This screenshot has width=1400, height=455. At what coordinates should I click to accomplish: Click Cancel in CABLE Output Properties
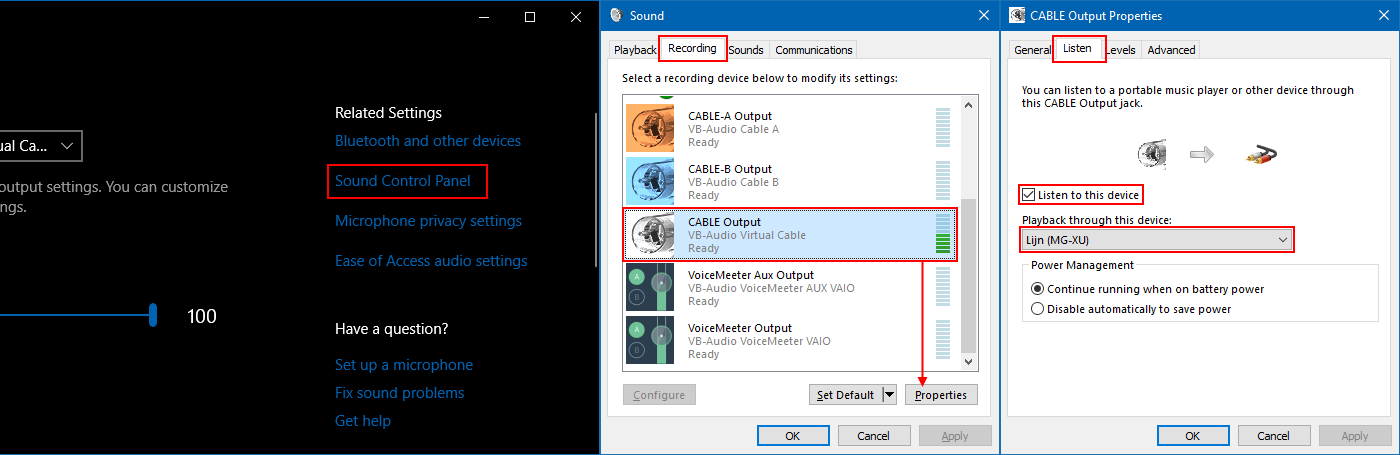pos(1274,436)
